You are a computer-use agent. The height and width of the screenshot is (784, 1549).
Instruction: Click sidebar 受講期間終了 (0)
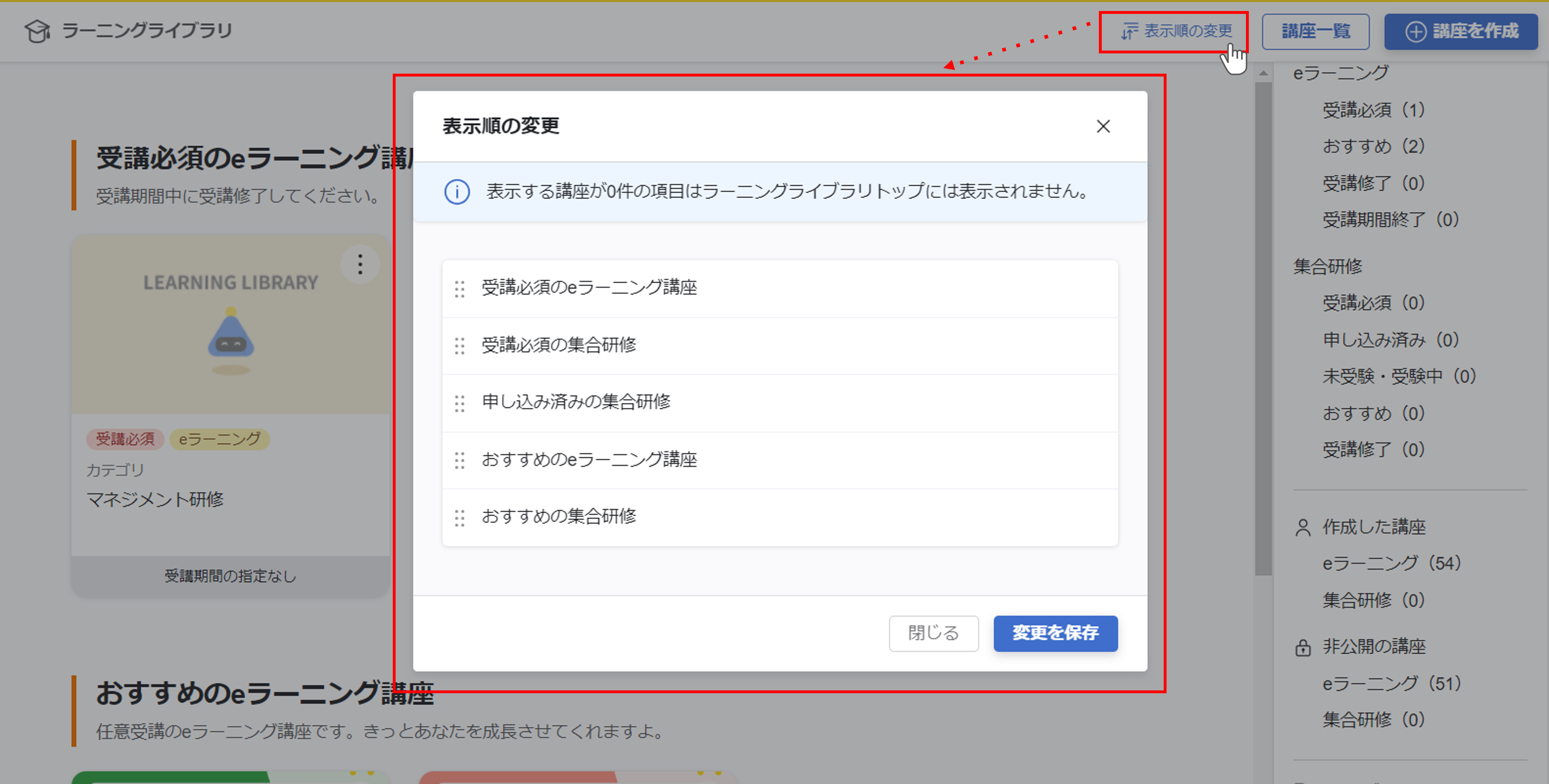pos(1391,219)
